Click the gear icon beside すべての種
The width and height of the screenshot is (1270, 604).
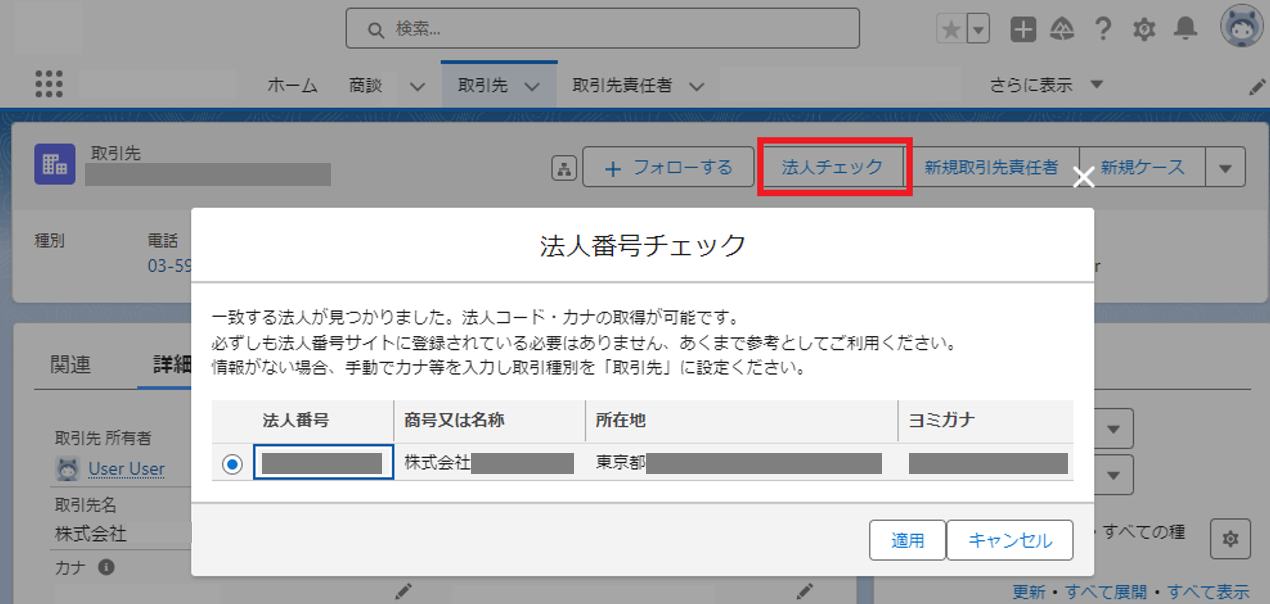coord(1230,539)
